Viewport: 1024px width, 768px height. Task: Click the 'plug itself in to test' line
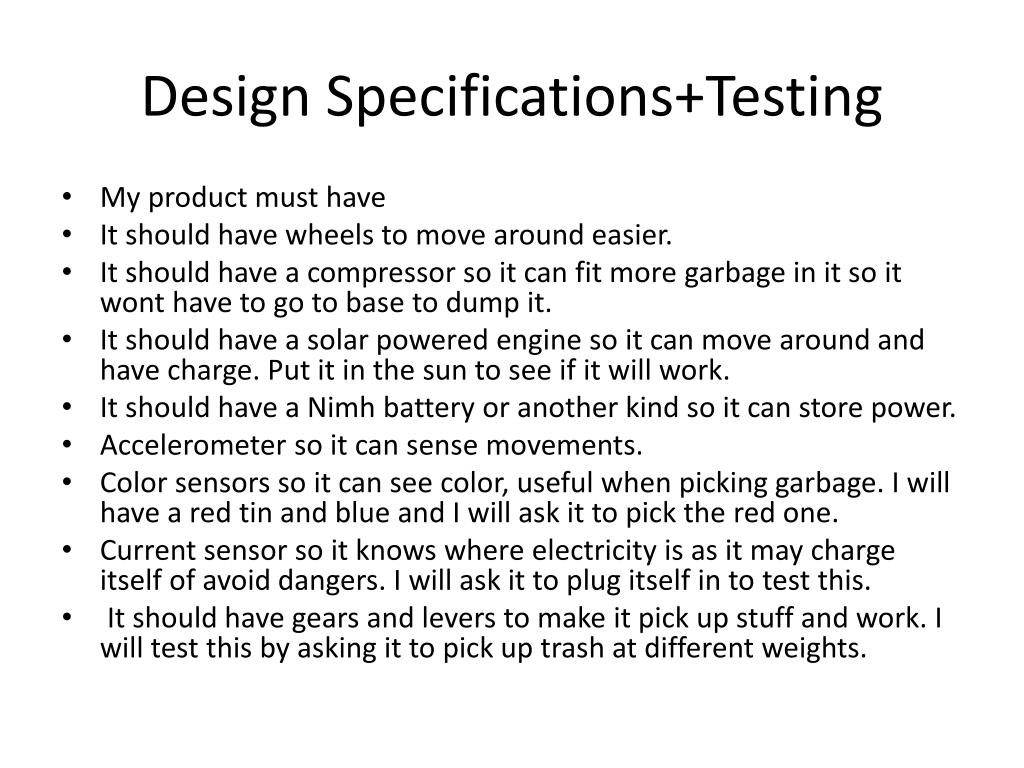tap(632, 581)
